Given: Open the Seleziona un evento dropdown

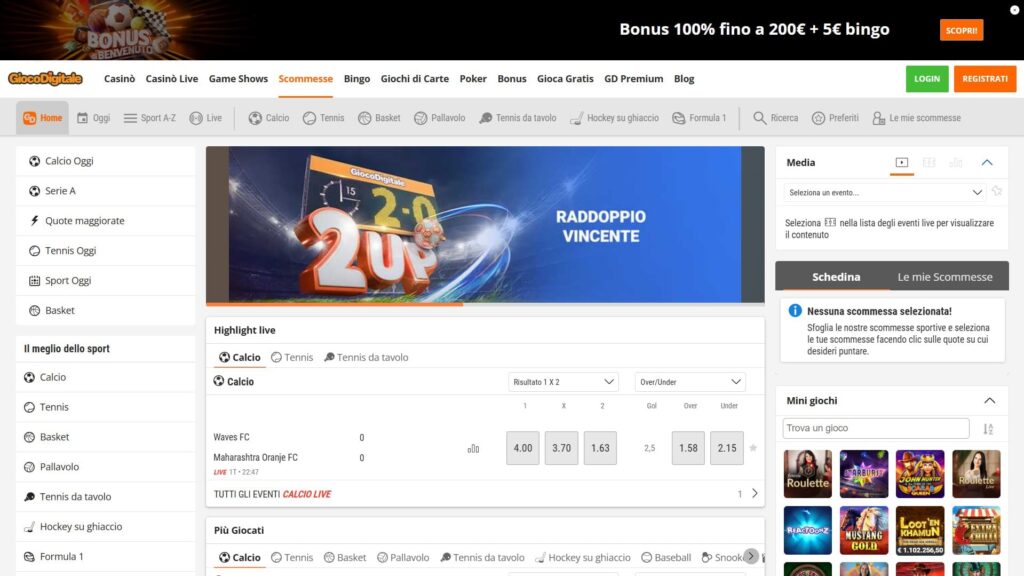Looking at the screenshot, I should (880, 191).
